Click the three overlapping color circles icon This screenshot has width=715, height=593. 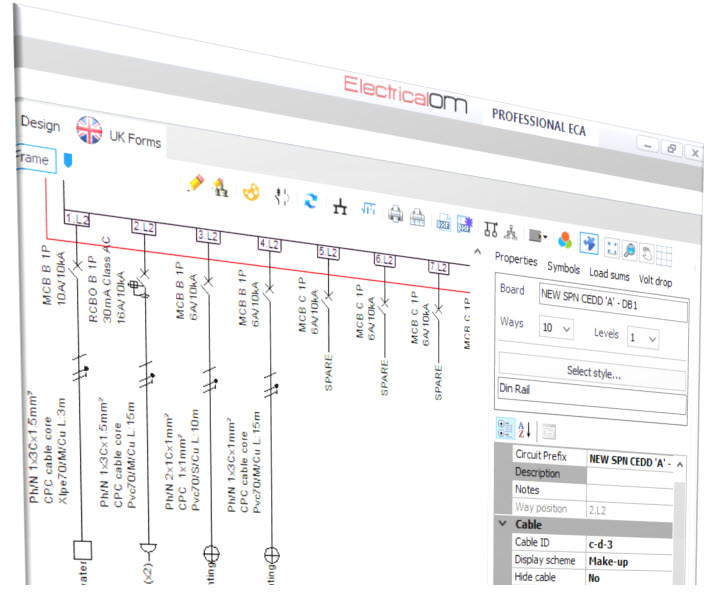pyautogui.click(x=565, y=239)
